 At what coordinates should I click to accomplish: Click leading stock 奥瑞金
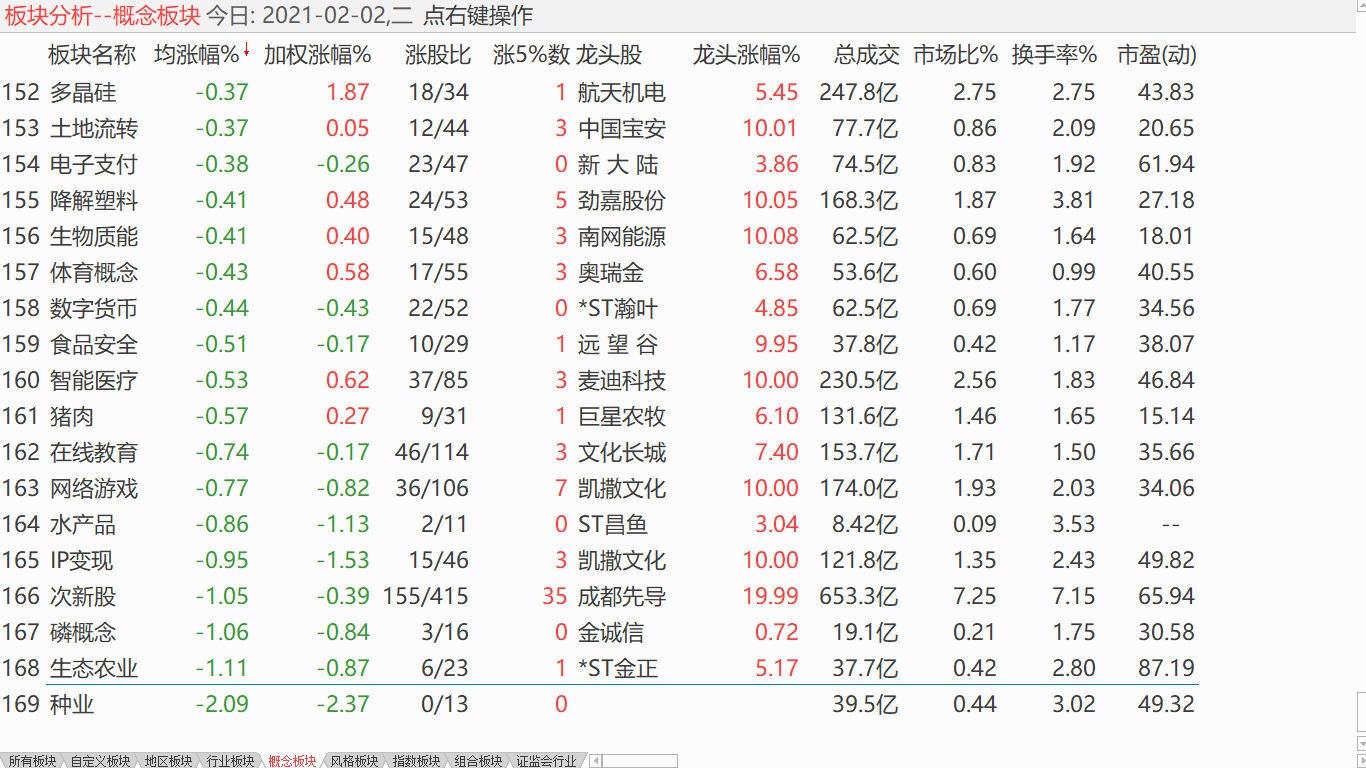click(611, 272)
